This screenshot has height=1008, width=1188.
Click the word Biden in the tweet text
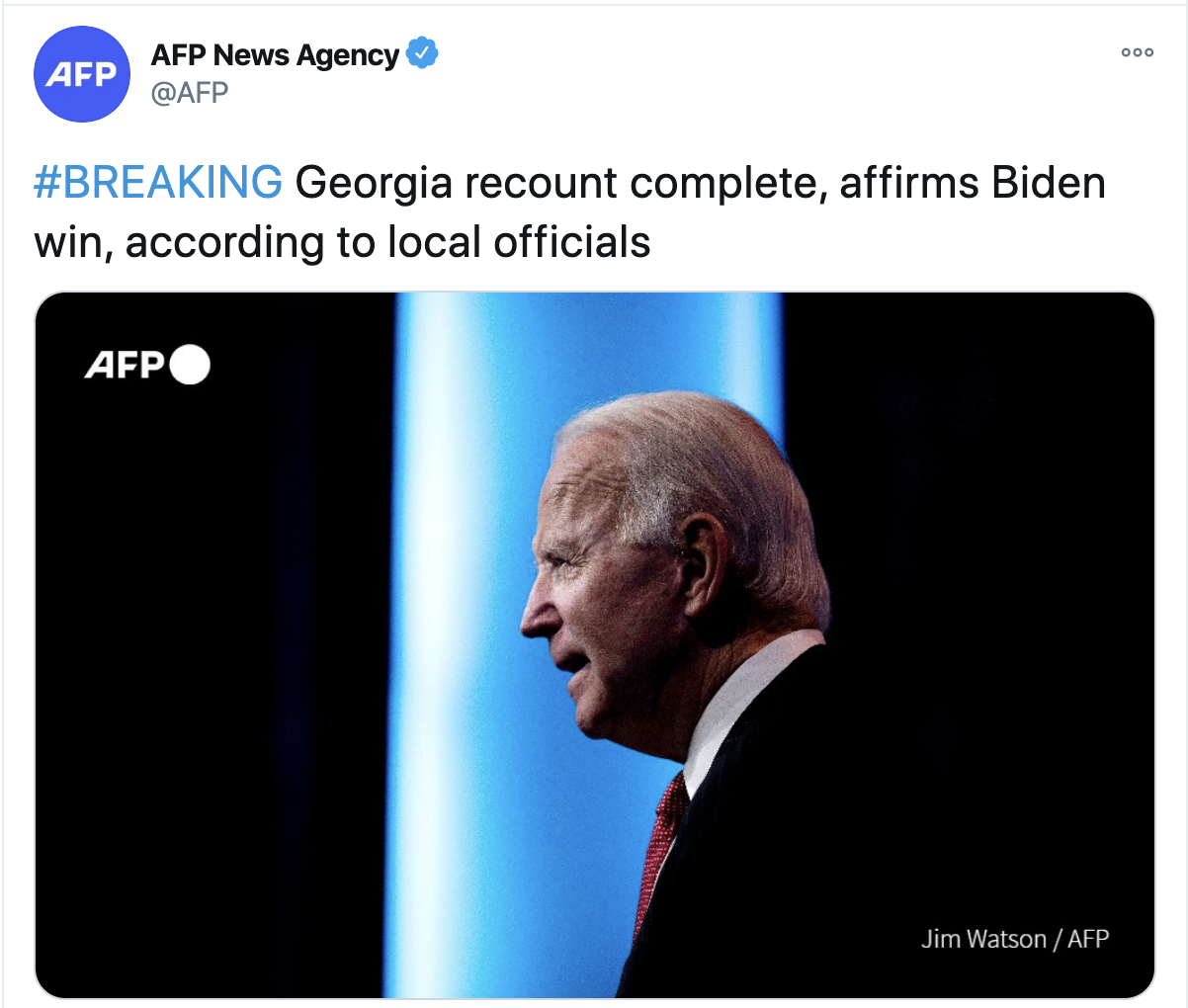pos(1049,183)
